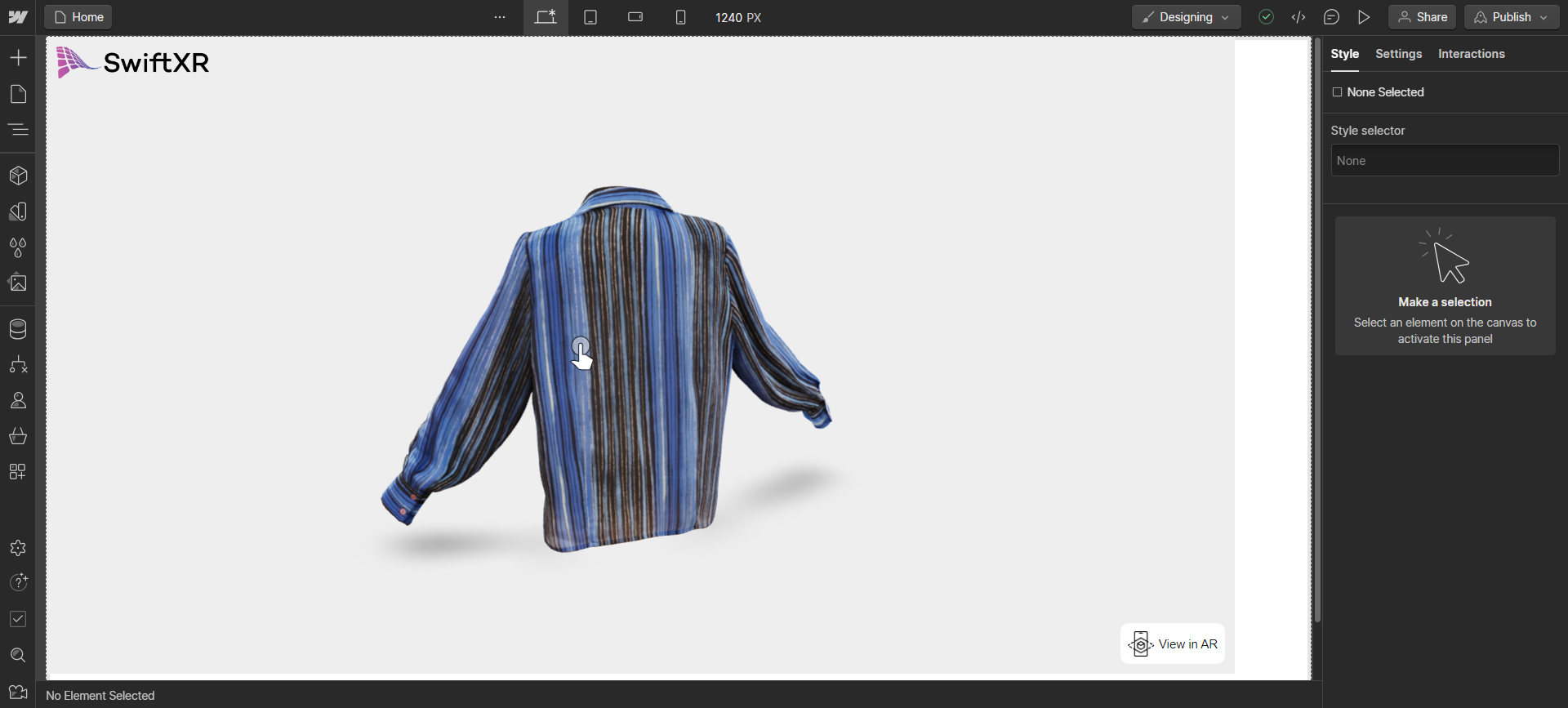Image resolution: width=1568 pixels, height=708 pixels.
Task: Open the Assets image panel
Action: [18, 283]
